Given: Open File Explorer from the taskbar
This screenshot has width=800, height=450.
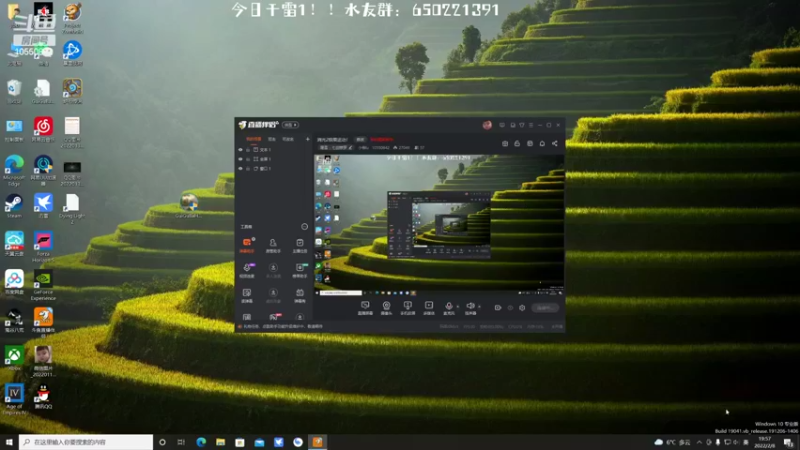Looking at the screenshot, I should 220,442.
